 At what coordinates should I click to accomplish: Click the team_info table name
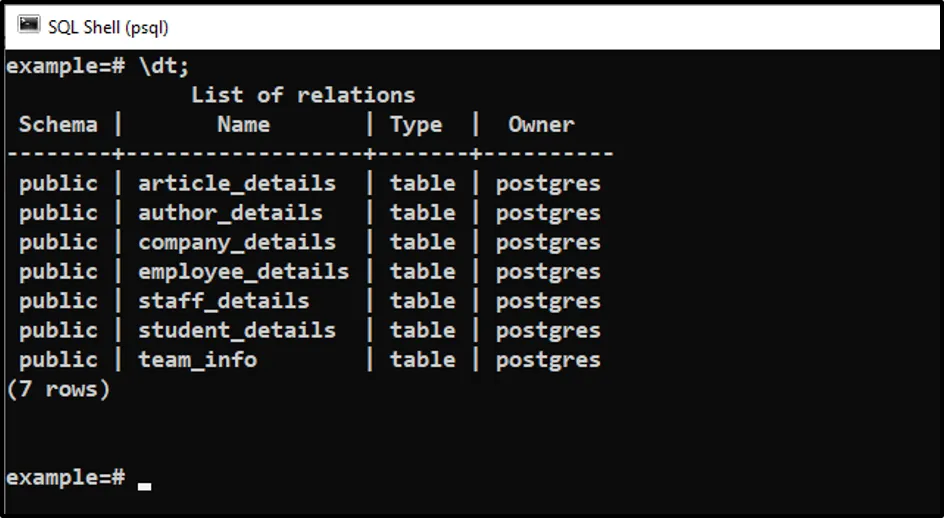197,360
